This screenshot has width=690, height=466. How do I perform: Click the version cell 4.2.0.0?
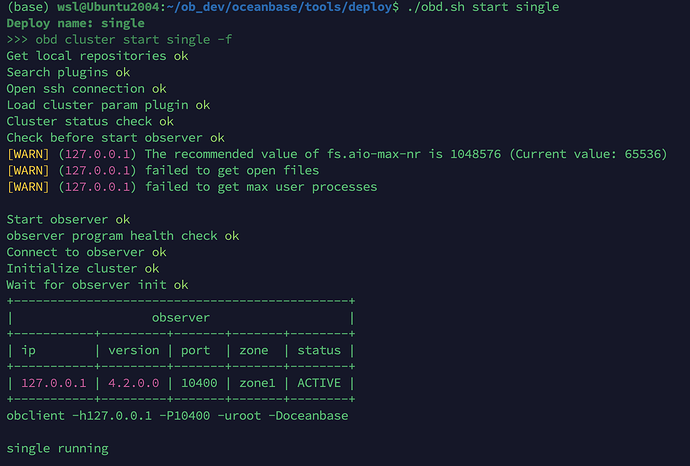134,383
